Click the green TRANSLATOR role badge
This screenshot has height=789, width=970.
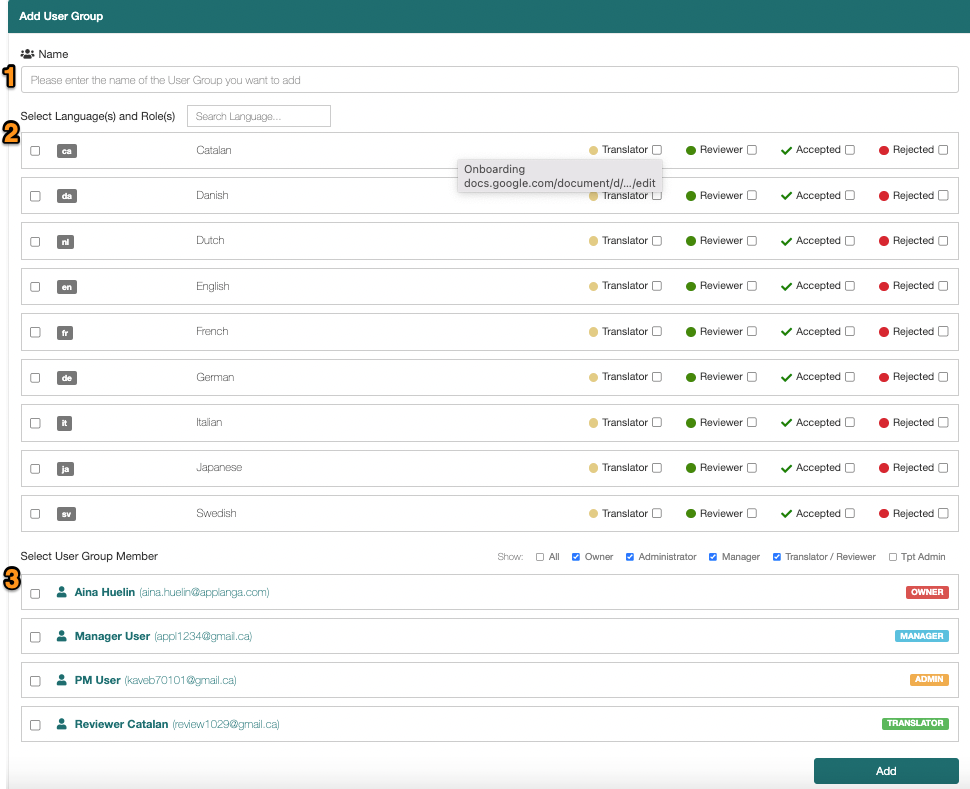coord(915,723)
